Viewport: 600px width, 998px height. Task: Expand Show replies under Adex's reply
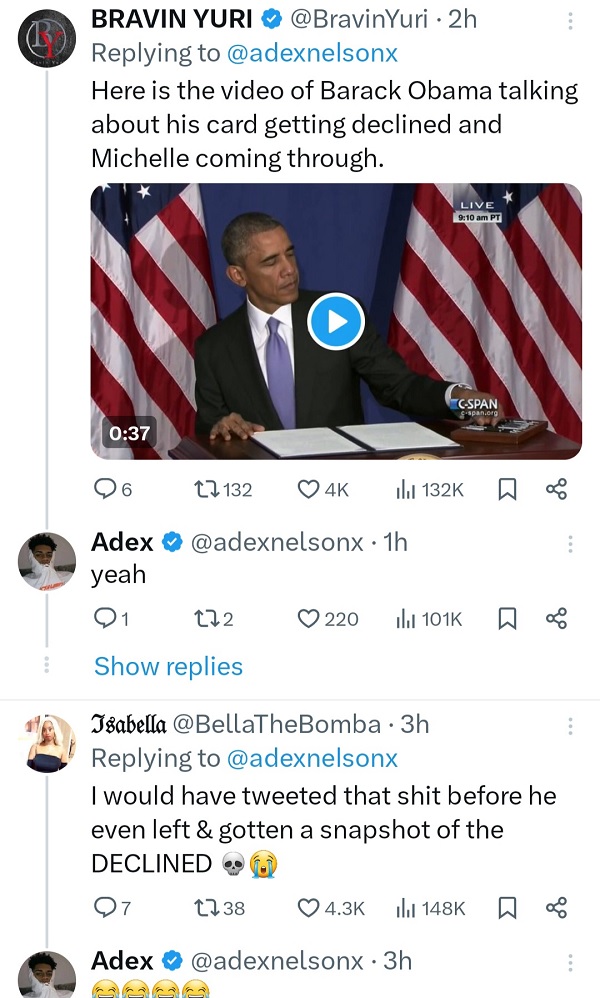[x=168, y=667]
